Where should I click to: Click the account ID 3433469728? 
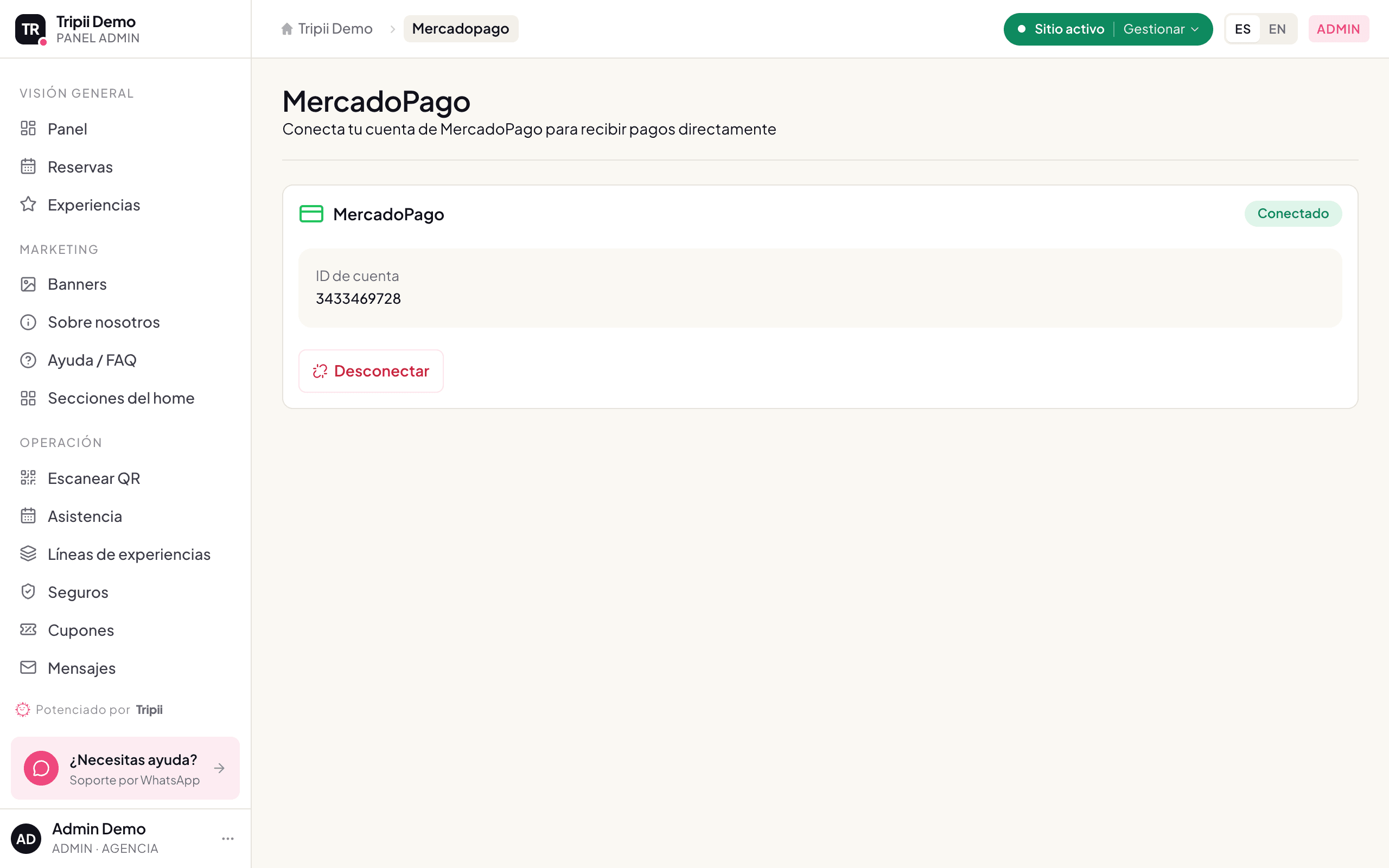(358, 298)
